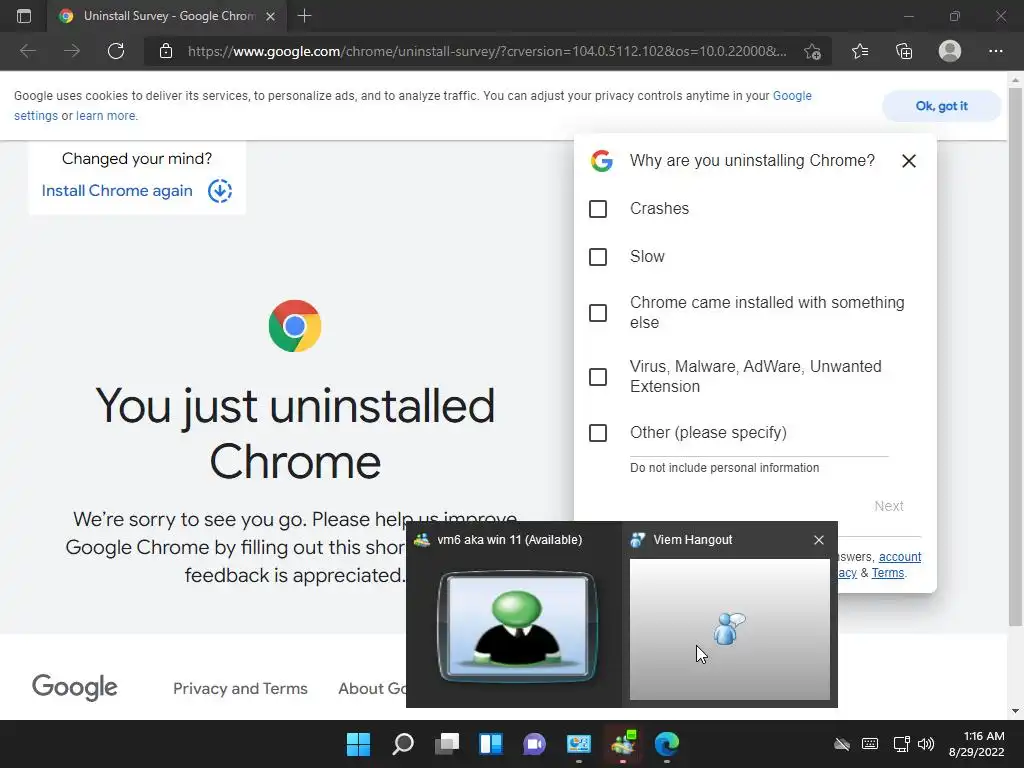The height and width of the screenshot is (768, 1024).
Task: Check the Slow checkbox
Action: point(598,257)
